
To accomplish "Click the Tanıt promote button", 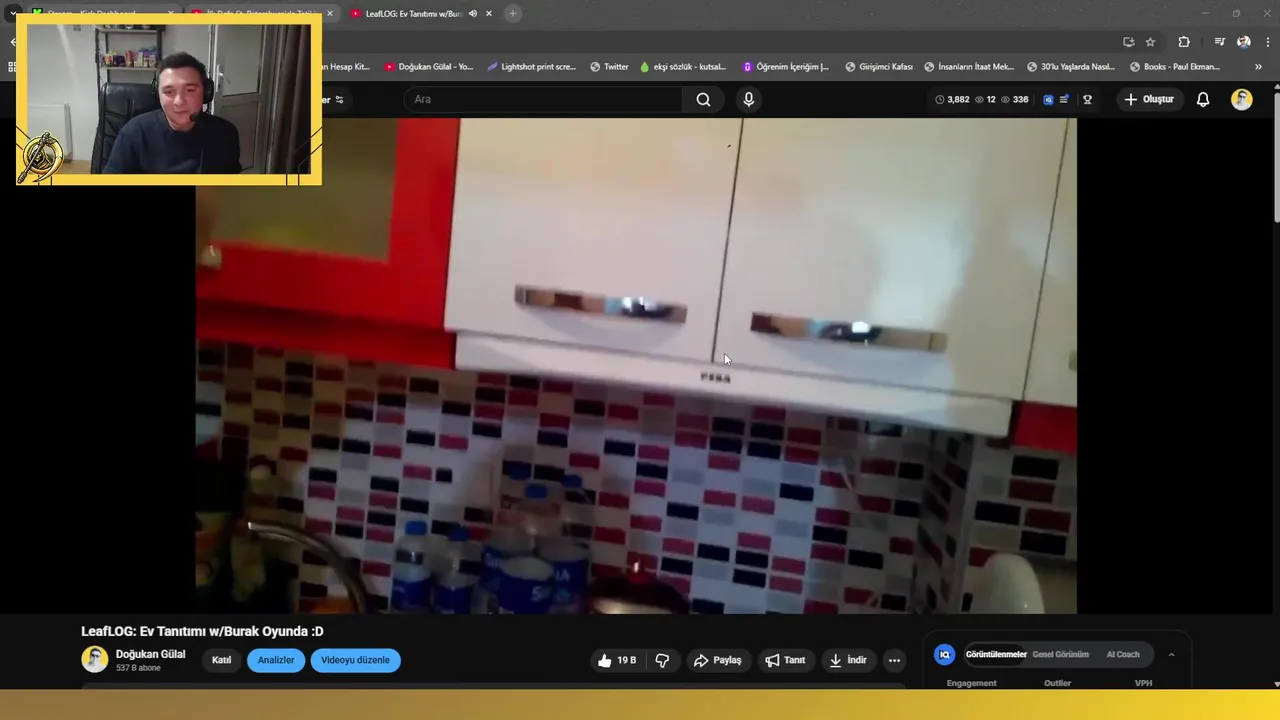I will pyautogui.click(x=785, y=660).
